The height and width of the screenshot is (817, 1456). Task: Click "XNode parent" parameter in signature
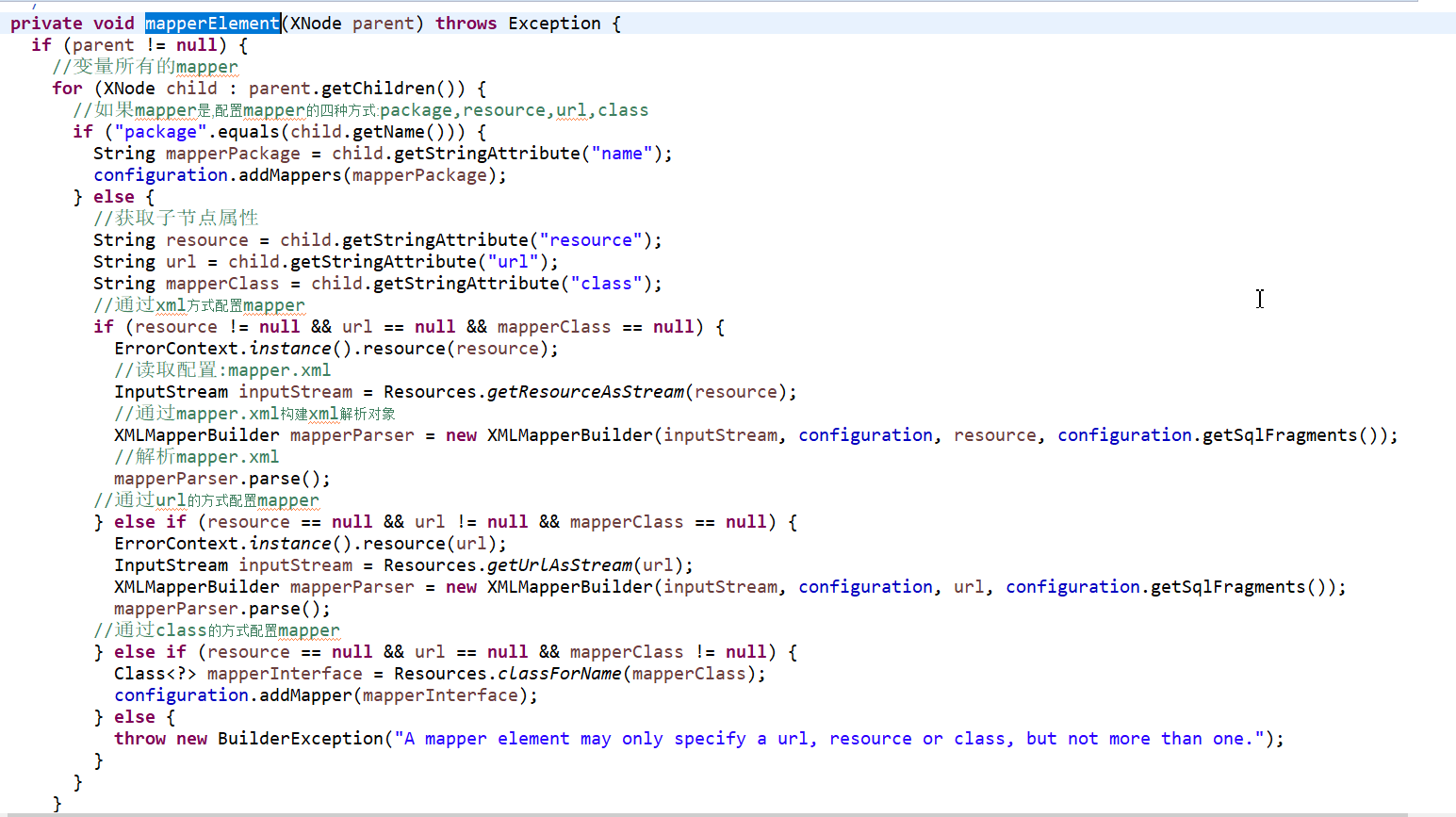(352, 24)
